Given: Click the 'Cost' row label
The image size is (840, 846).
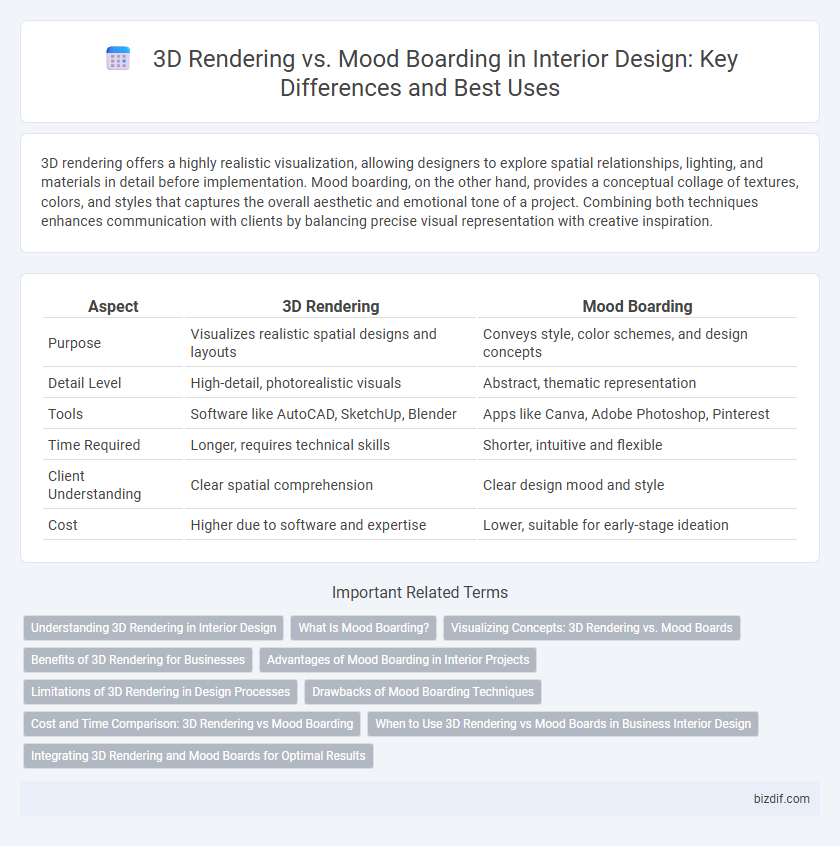Looking at the screenshot, I should point(63,525).
